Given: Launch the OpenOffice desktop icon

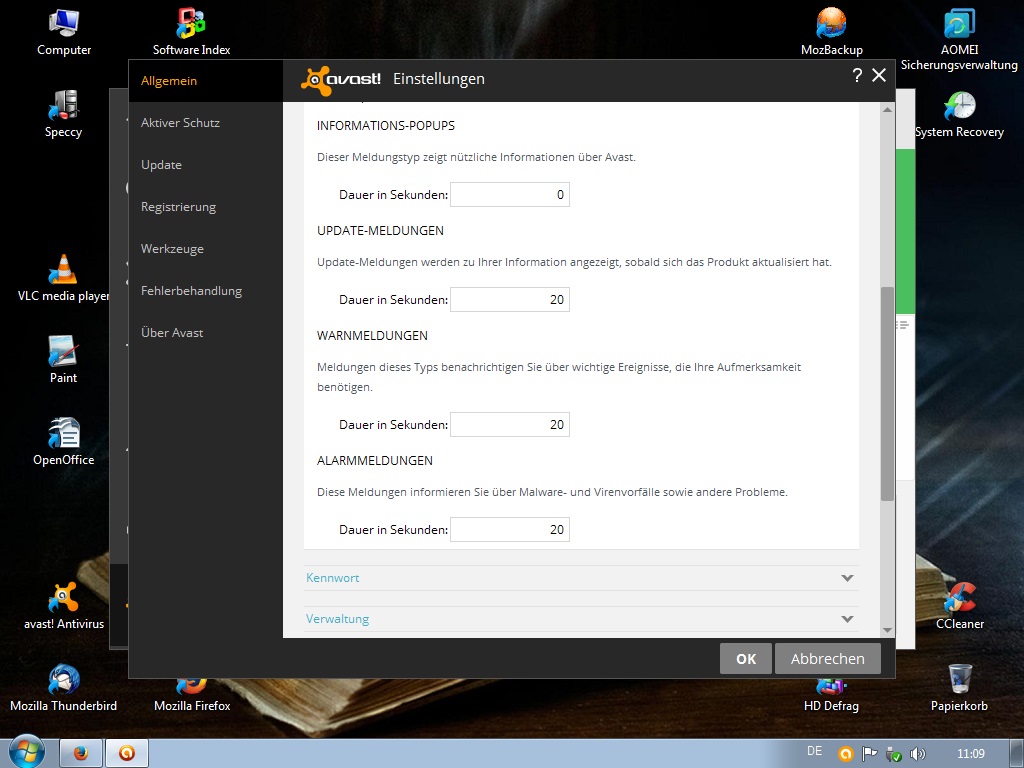Looking at the screenshot, I should pyautogui.click(x=63, y=441).
